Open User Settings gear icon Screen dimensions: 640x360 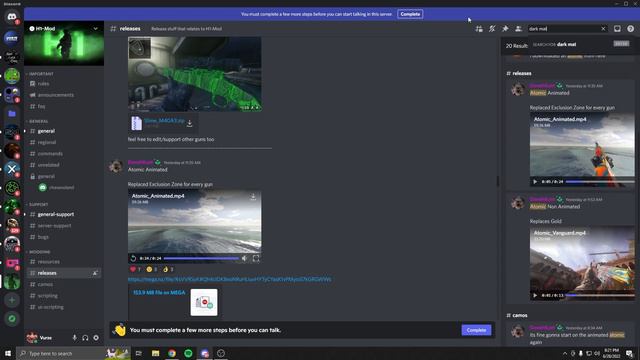coord(96,338)
